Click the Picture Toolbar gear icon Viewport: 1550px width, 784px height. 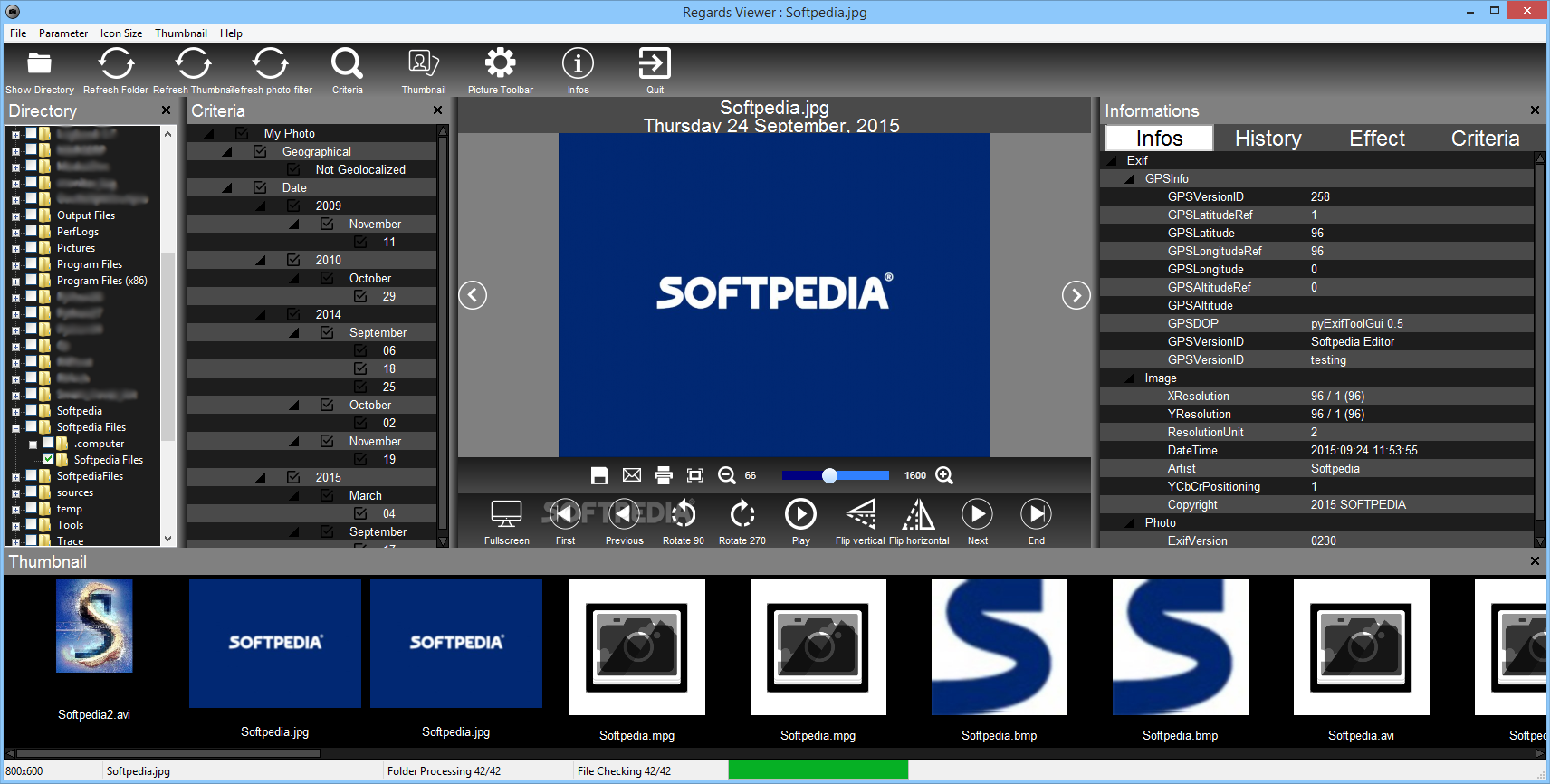point(501,63)
